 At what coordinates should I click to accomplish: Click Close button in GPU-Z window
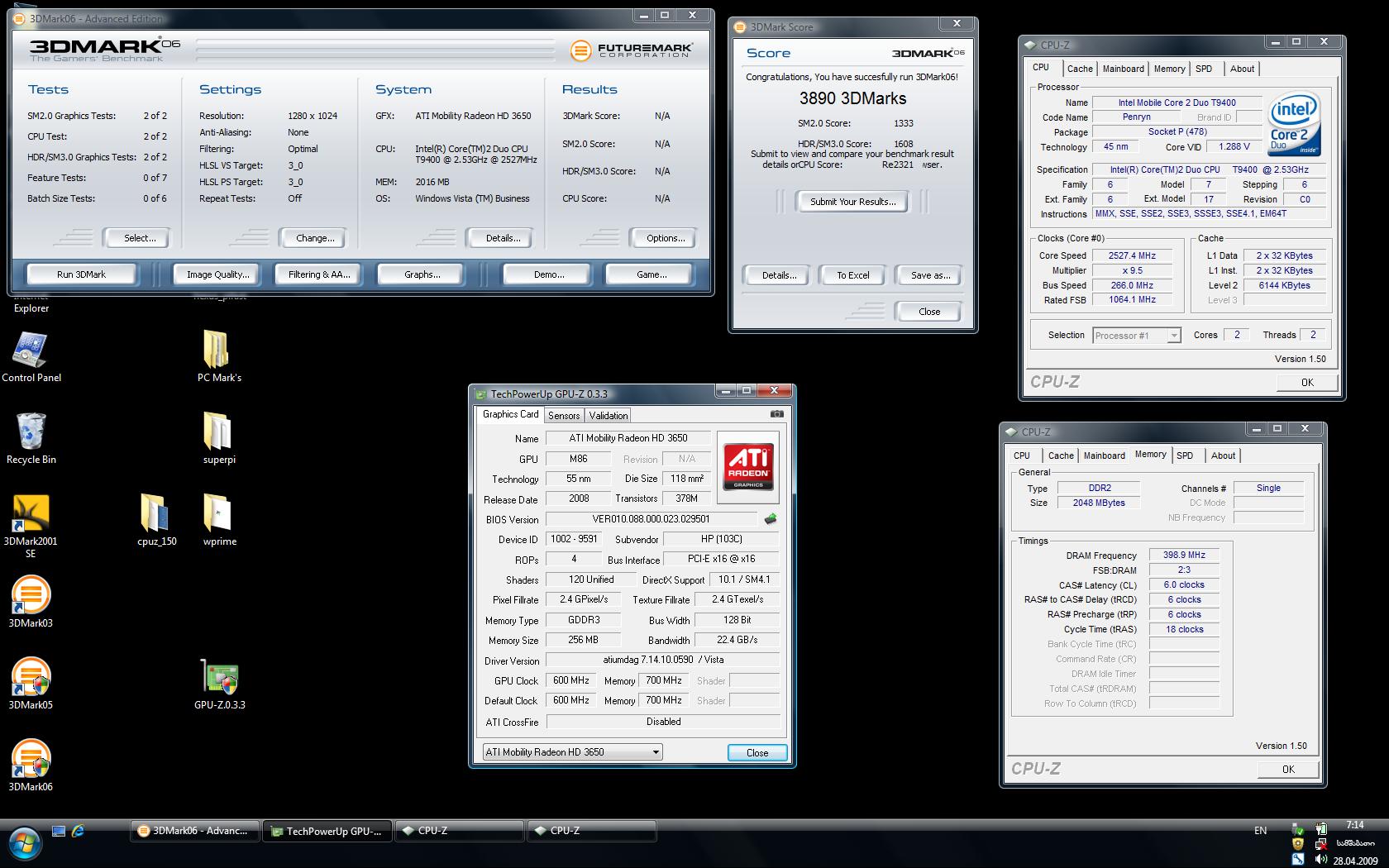757,753
